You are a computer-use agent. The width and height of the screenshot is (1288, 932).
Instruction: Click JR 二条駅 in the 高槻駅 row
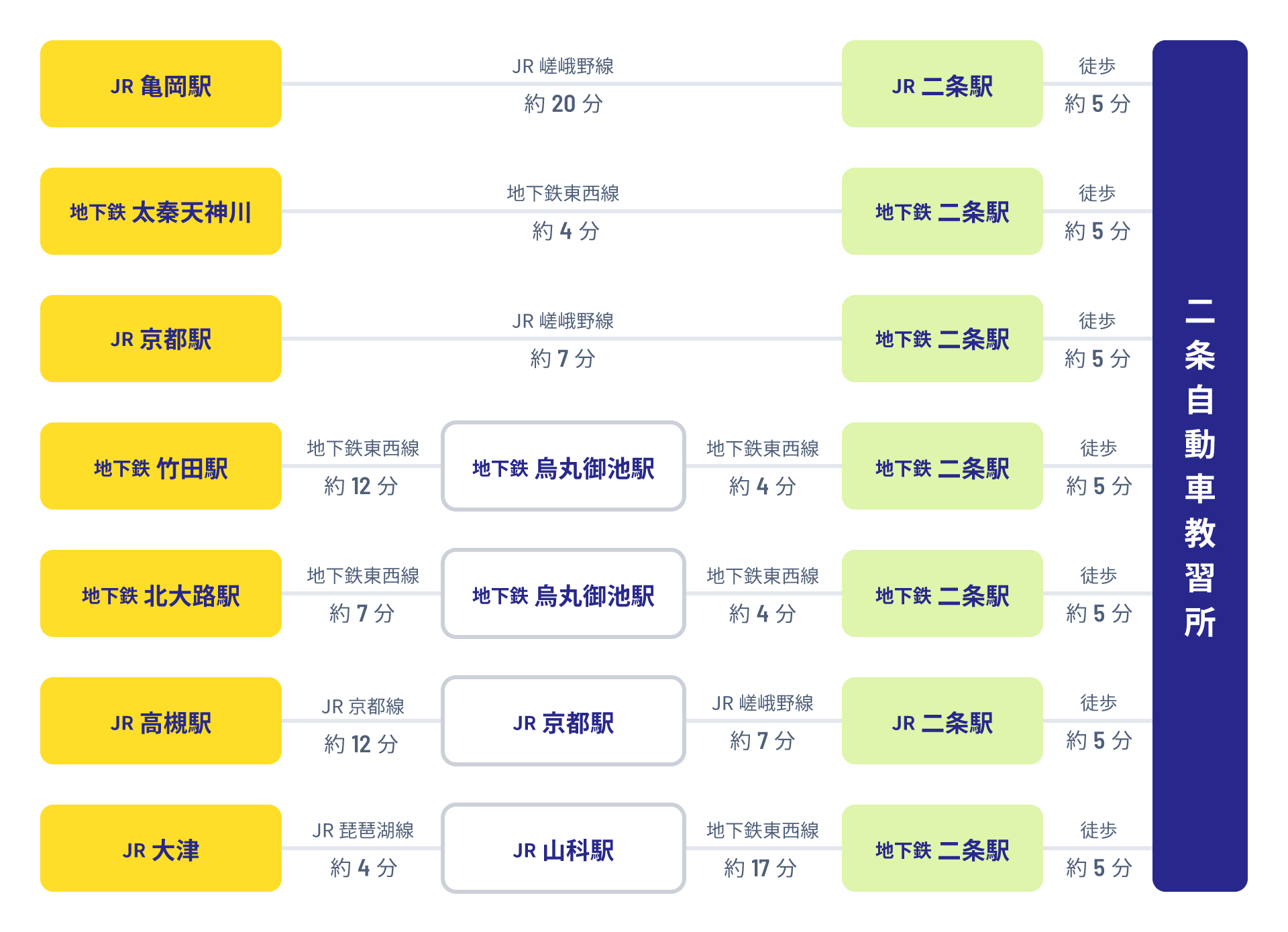pyautogui.click(x=942, y=721)
